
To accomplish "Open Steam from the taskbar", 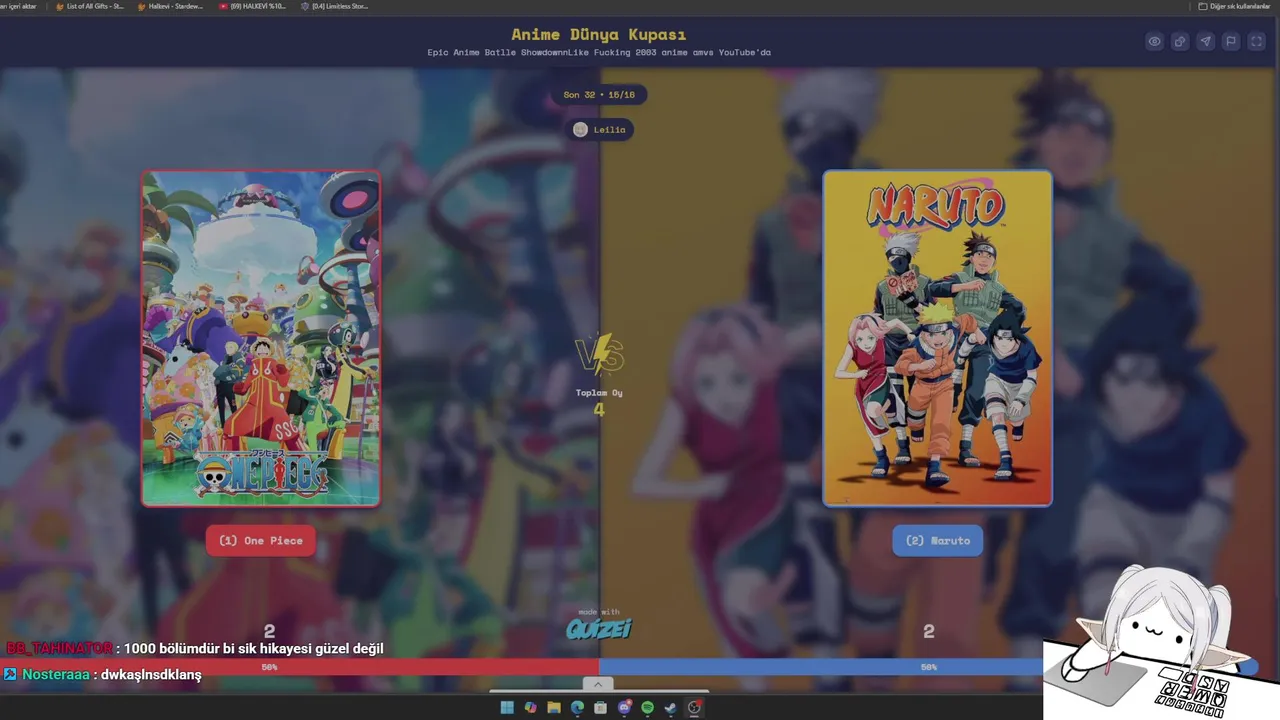I will 670,708.
